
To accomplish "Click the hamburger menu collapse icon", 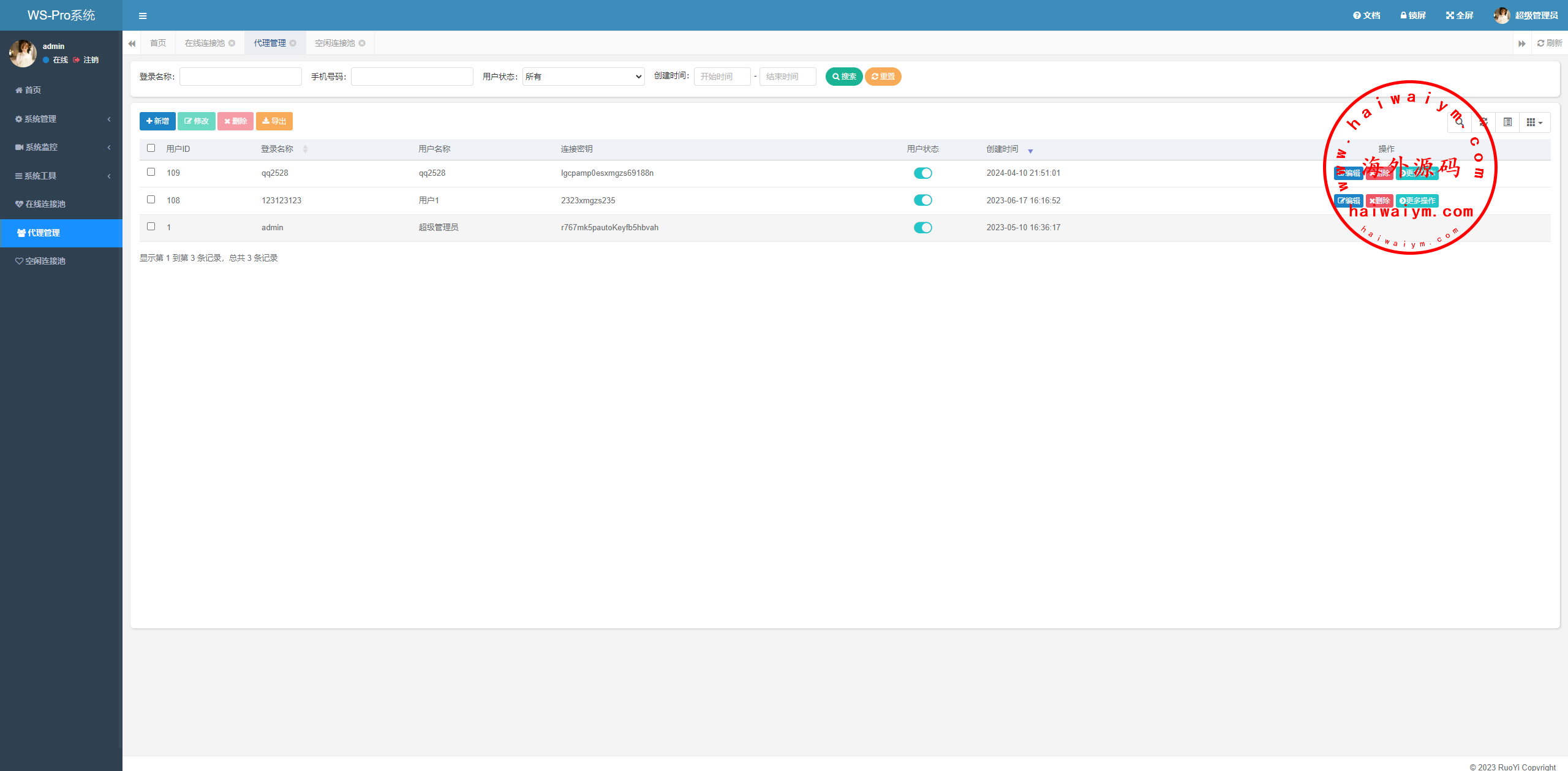I will (x=143, y=16).
